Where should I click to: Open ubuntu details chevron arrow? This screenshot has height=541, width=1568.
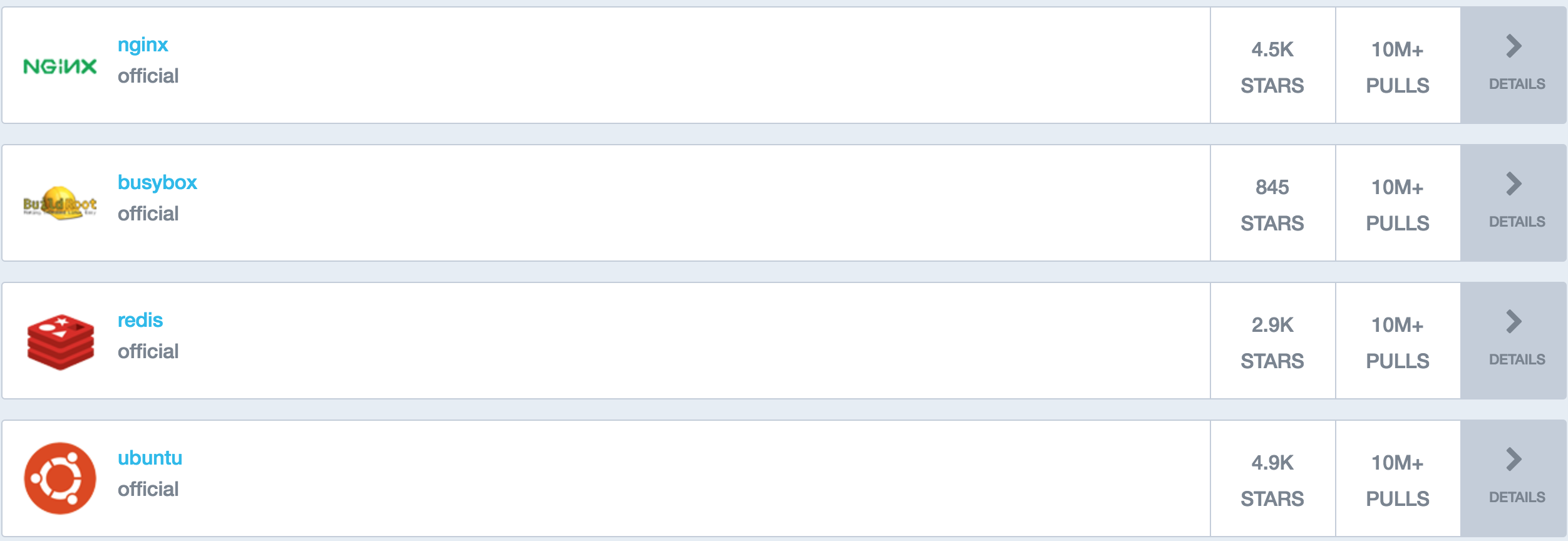[x=1514, y=460]
